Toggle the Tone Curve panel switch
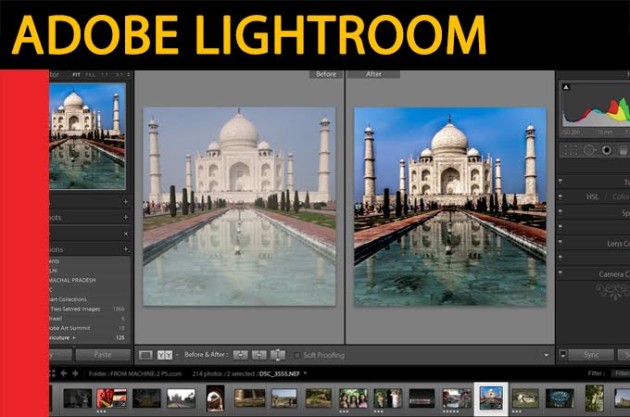Viewport: 630px width, 417px height. [561, 182]
